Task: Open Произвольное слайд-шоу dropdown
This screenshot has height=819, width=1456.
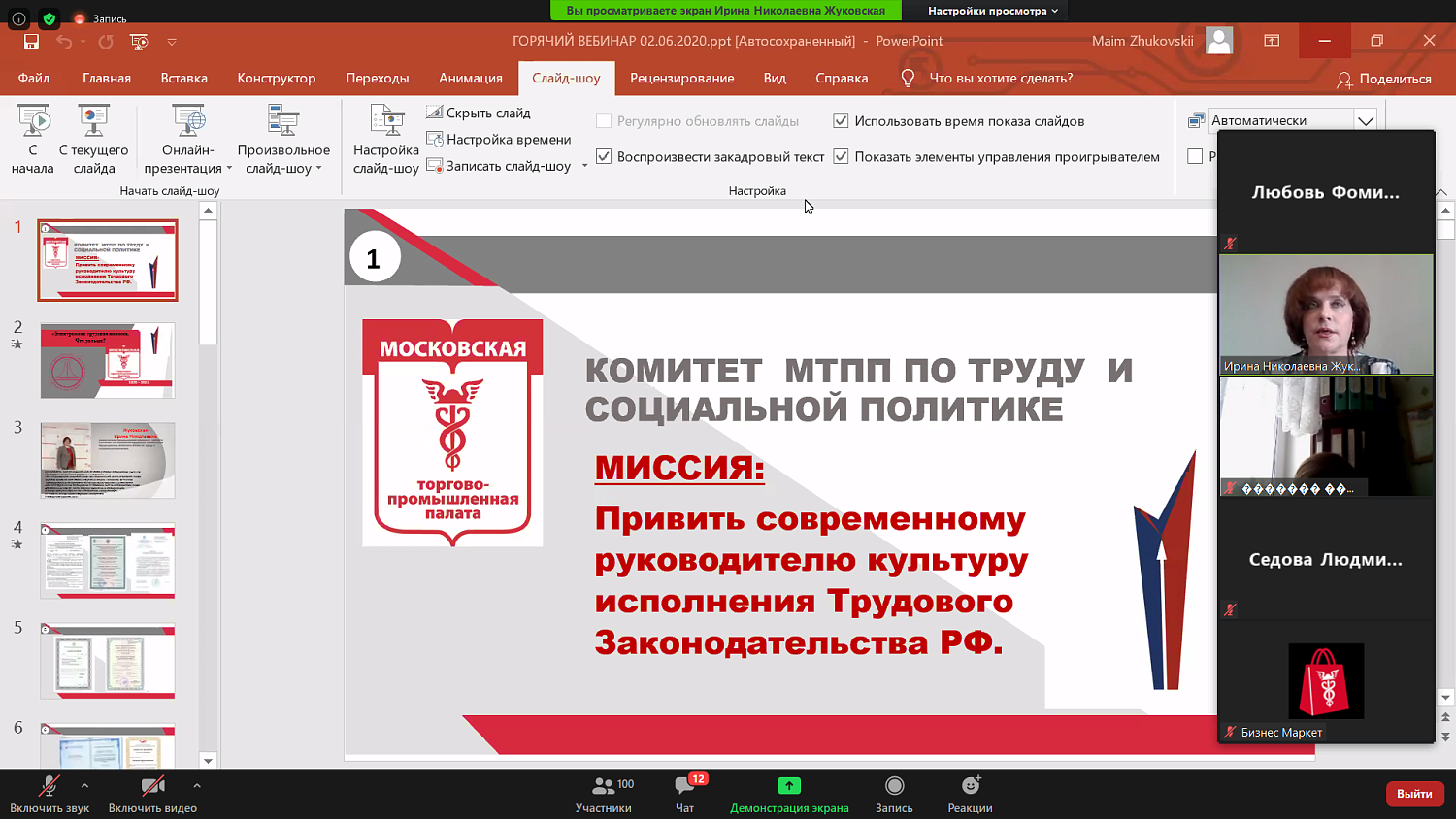Action: click(x=283, y=140)
